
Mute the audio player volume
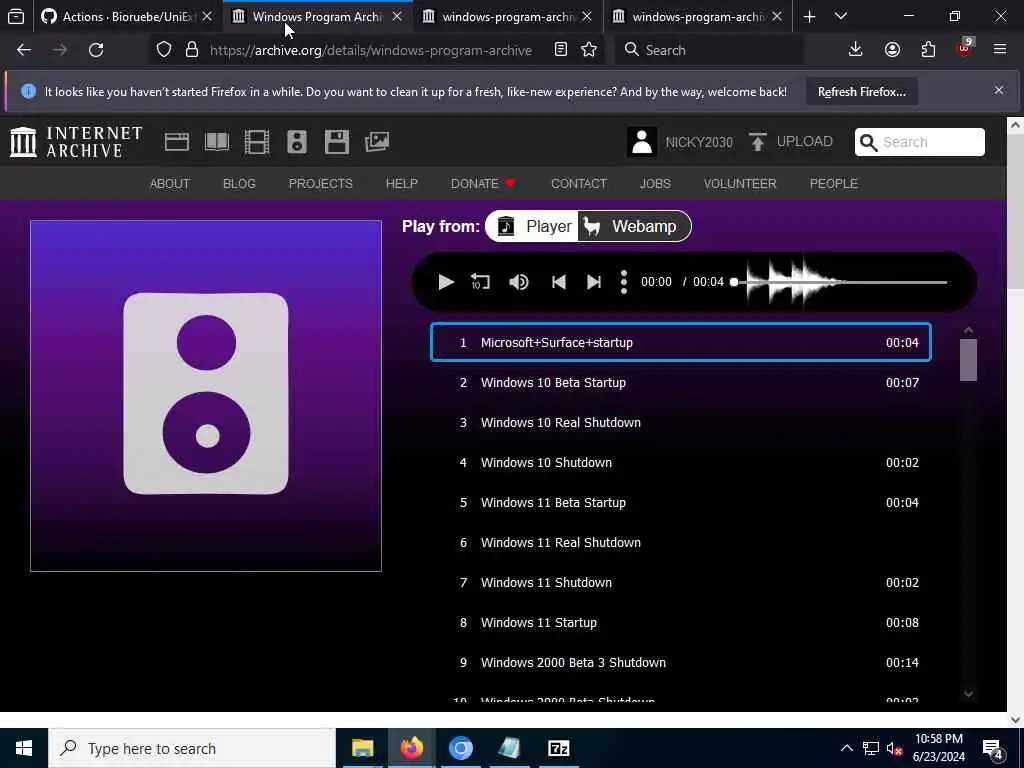519,282
